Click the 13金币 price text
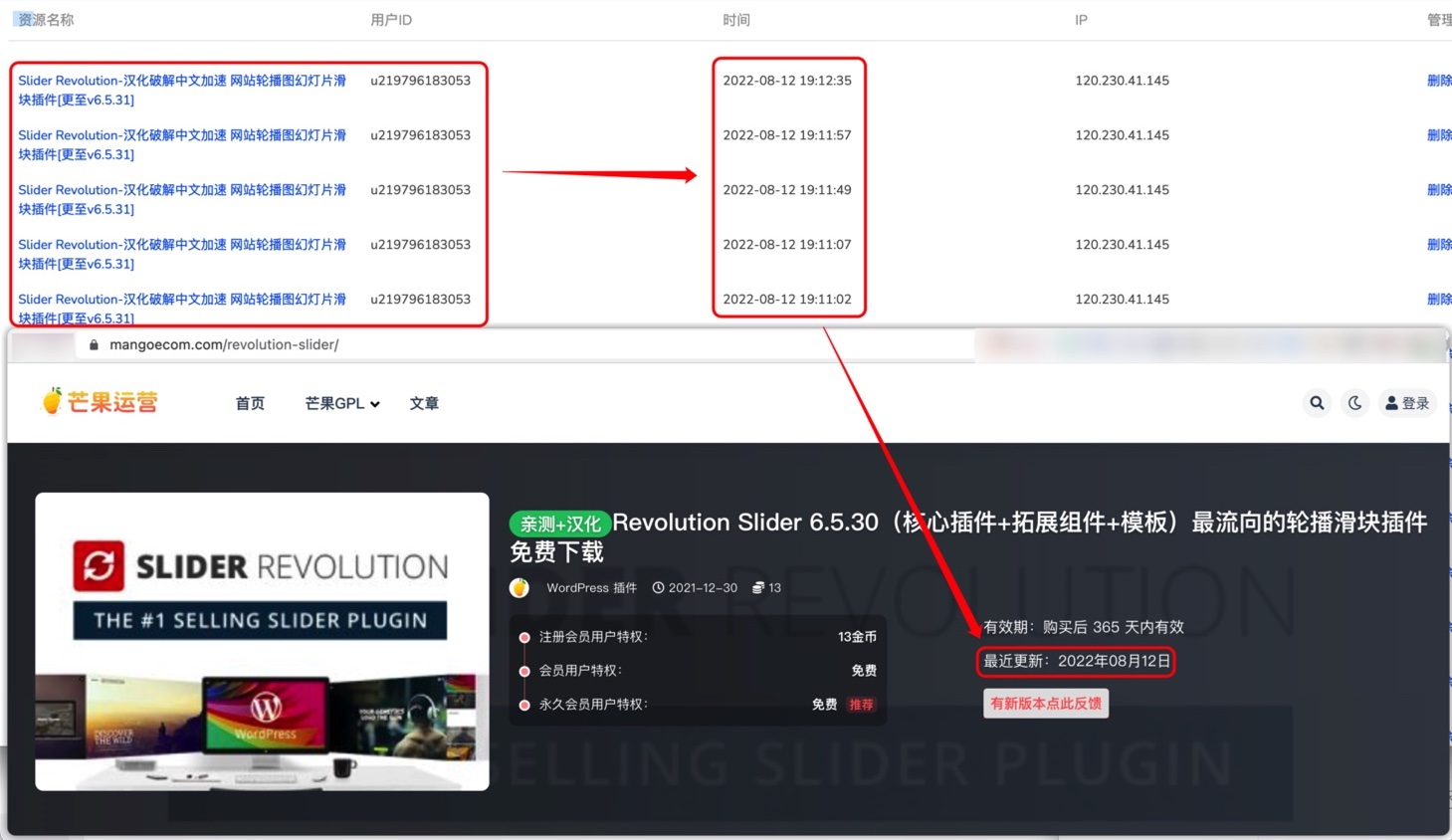The image size is (1452, 840). tap(857, 637)
